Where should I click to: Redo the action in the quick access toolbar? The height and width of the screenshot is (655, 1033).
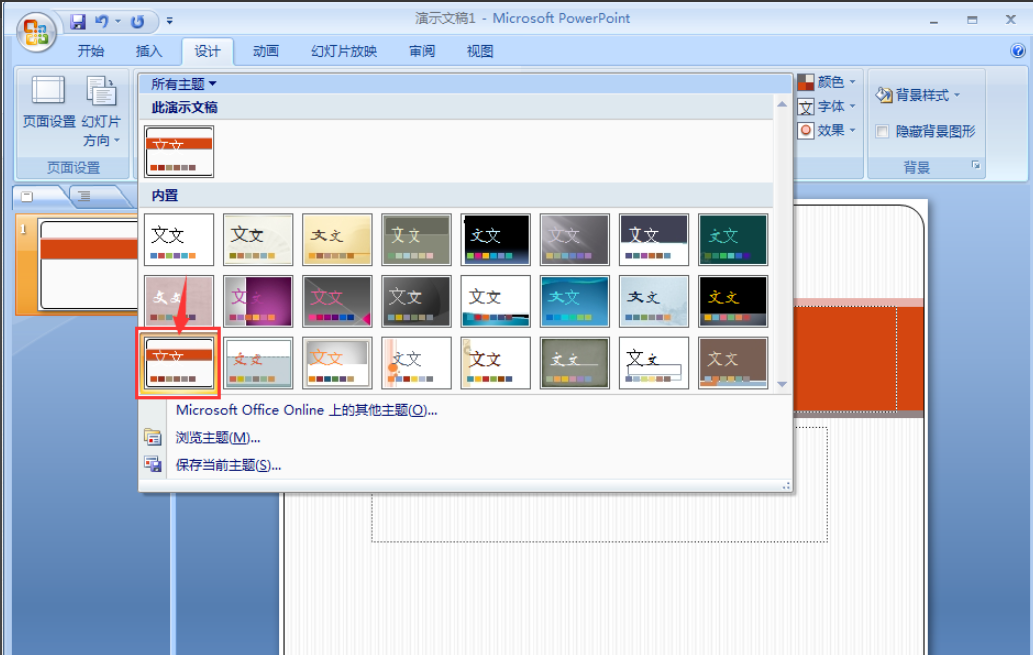pos(137,21)
